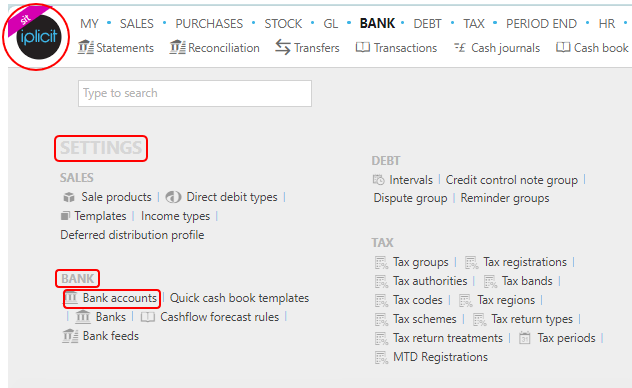Open Credit control note group
Screen dimensions: 632x388
[x=511, y=180]
